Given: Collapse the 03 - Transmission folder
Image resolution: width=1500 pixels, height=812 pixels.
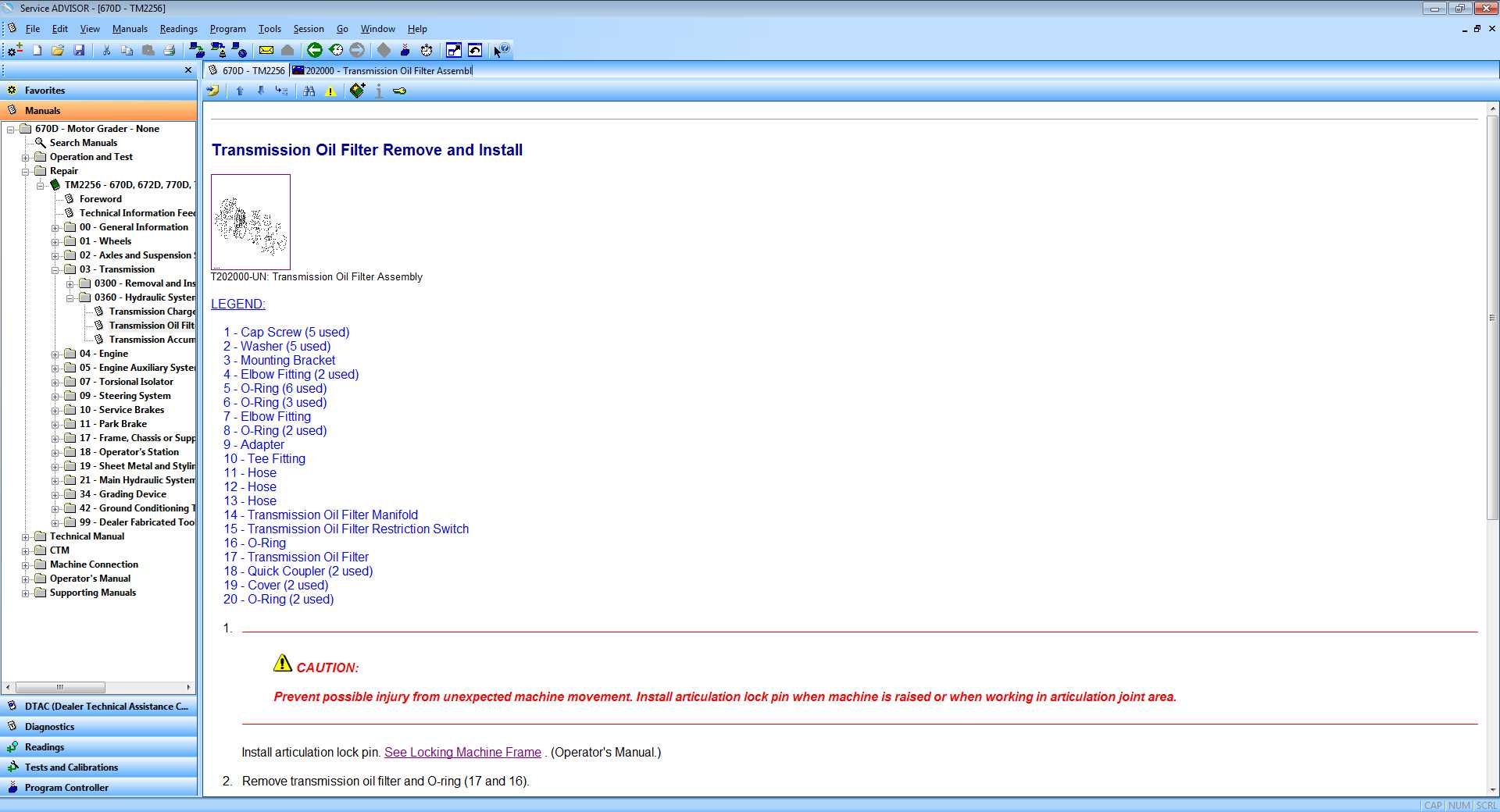Looking at the screenshot, I should coord(55,270).
